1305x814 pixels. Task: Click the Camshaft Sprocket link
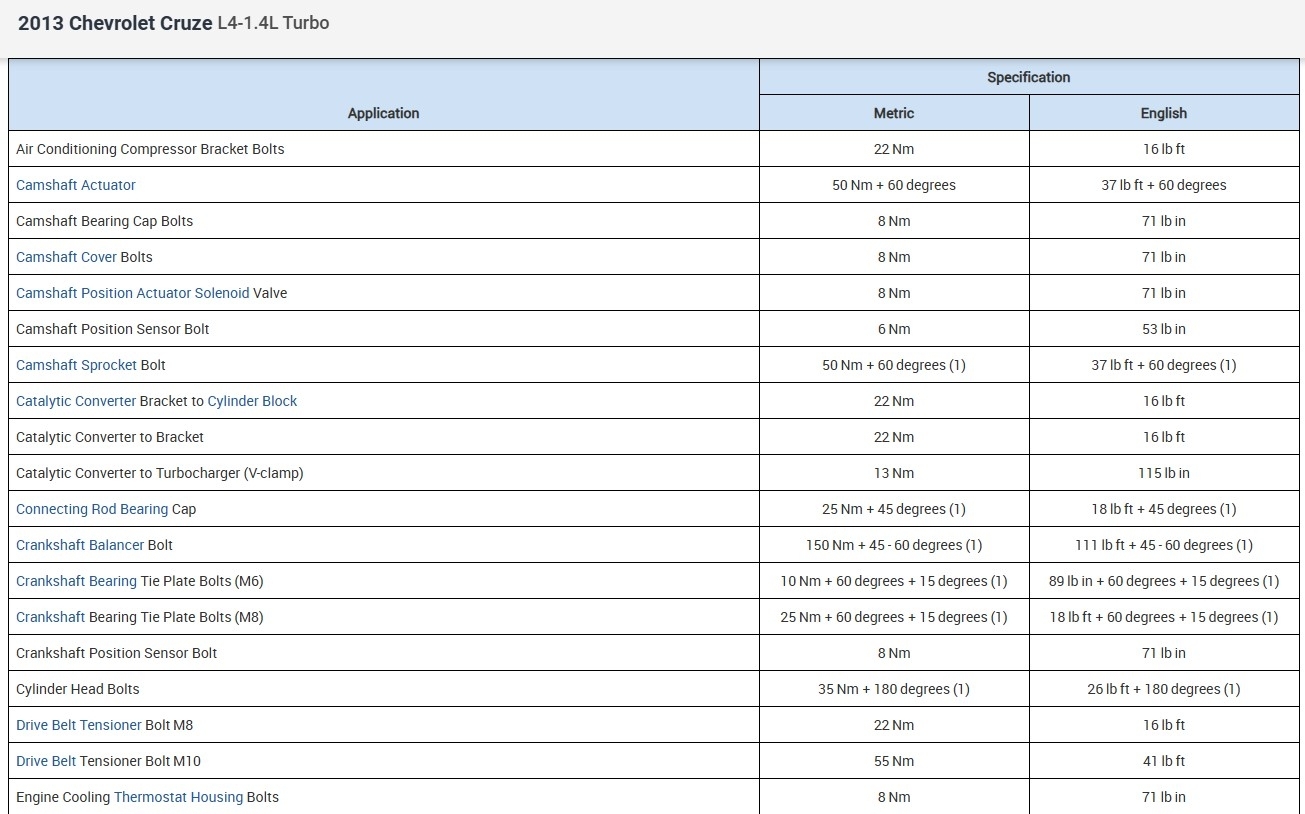(76, 365)
